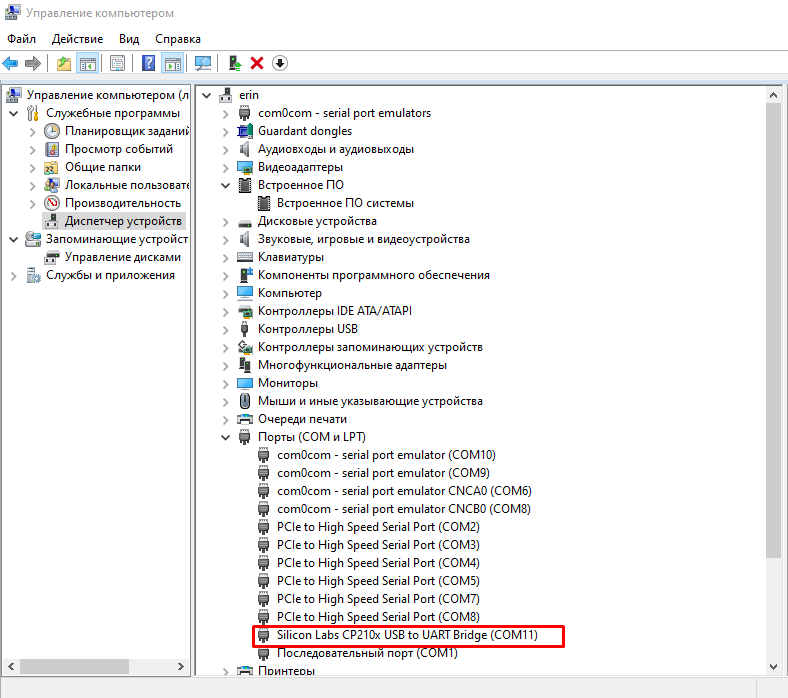The width and height of the screenshot is (788, 698).
Task: Collapse Служебные программы in left tree
Action: tap(14, 114)
